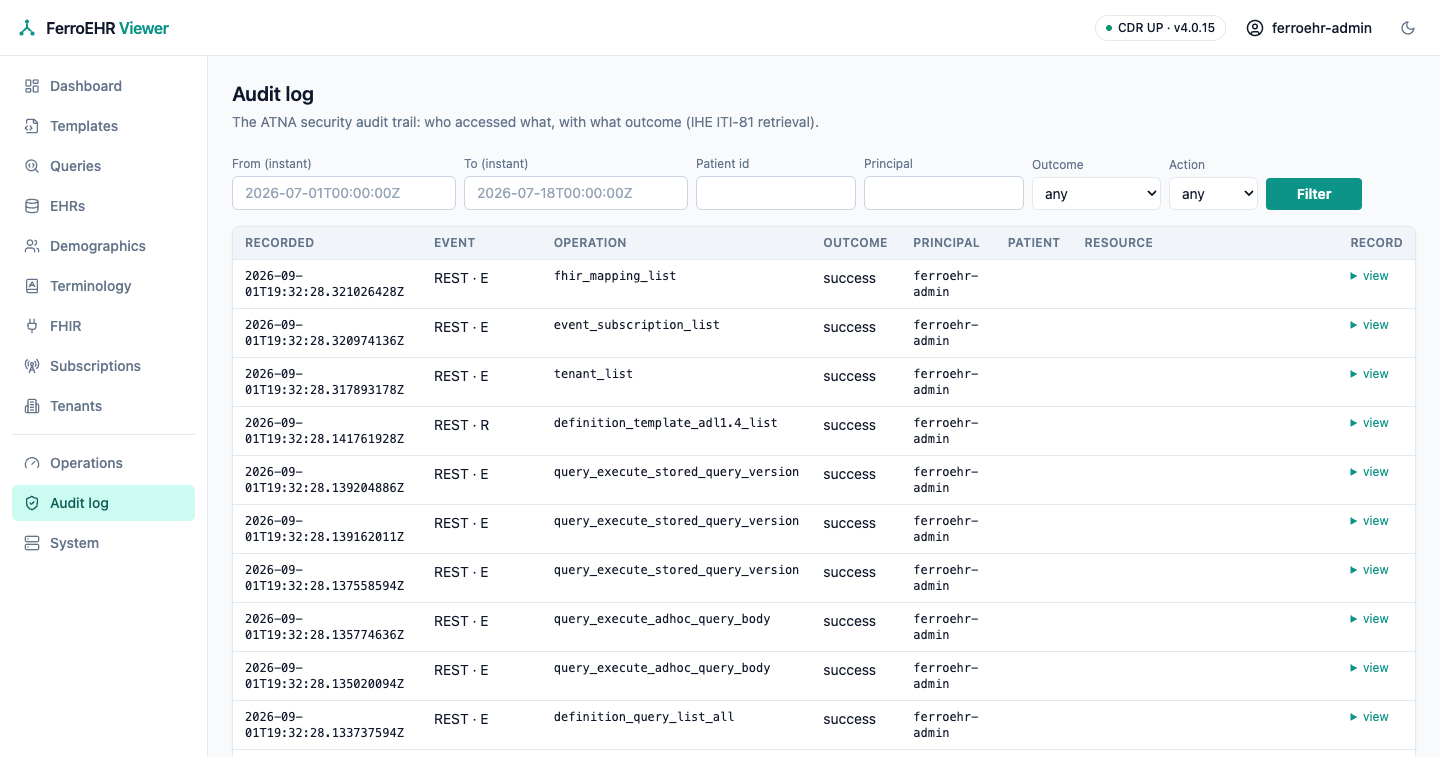
Task: Click the Templates sidebar icon
Action: [32, 126]
